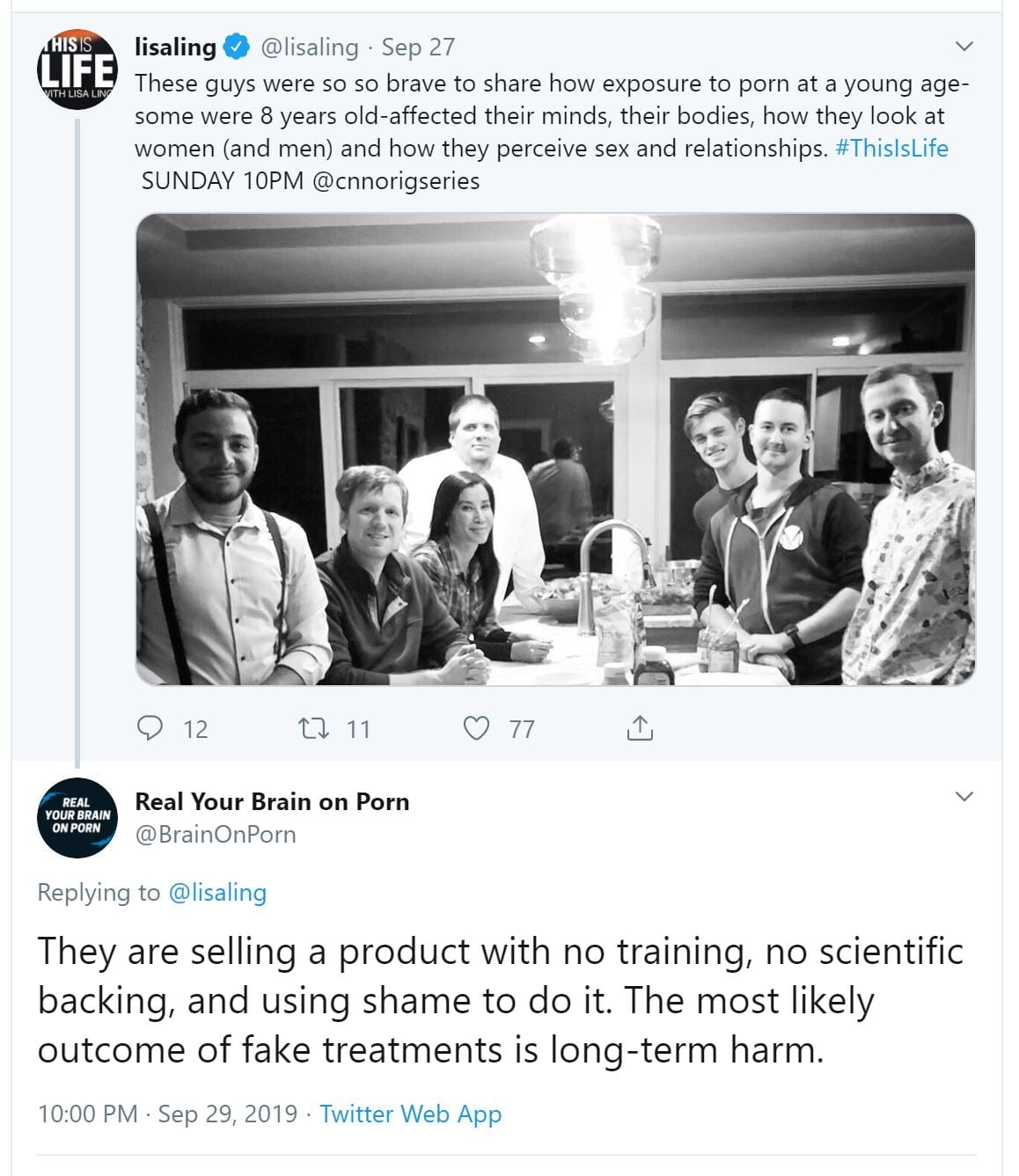This screenshot has width=1019, height=1176.
Task: Open This Is Life profile avatar
Action: tap(77, 70)
